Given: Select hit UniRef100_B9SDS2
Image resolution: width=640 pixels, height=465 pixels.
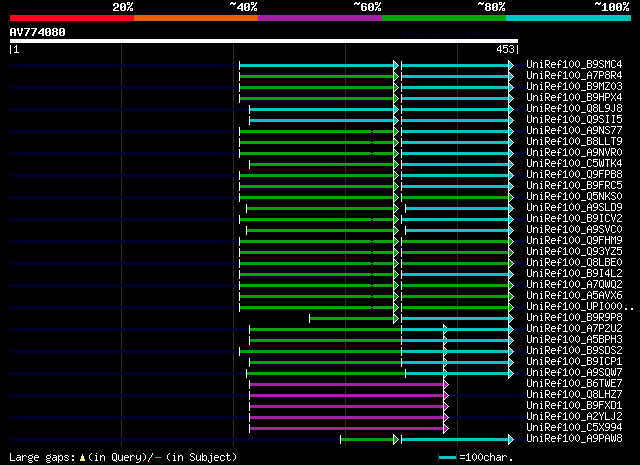Looking at the screenshot, I should coord(574,351).
